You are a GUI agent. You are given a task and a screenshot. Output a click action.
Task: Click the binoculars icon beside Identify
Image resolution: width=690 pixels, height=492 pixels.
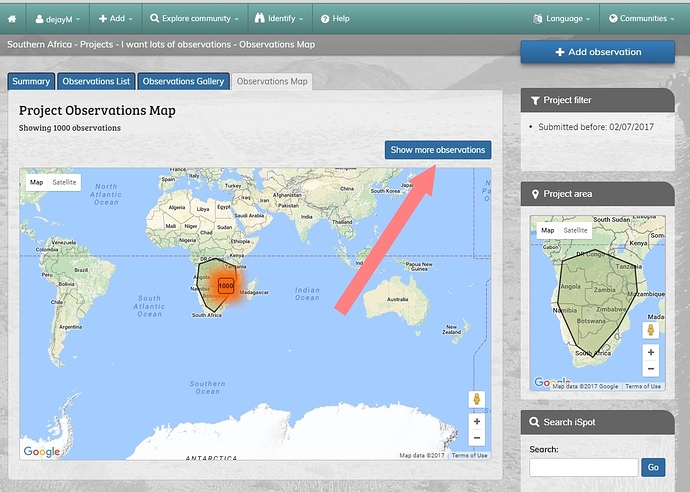tap(260, 18)
